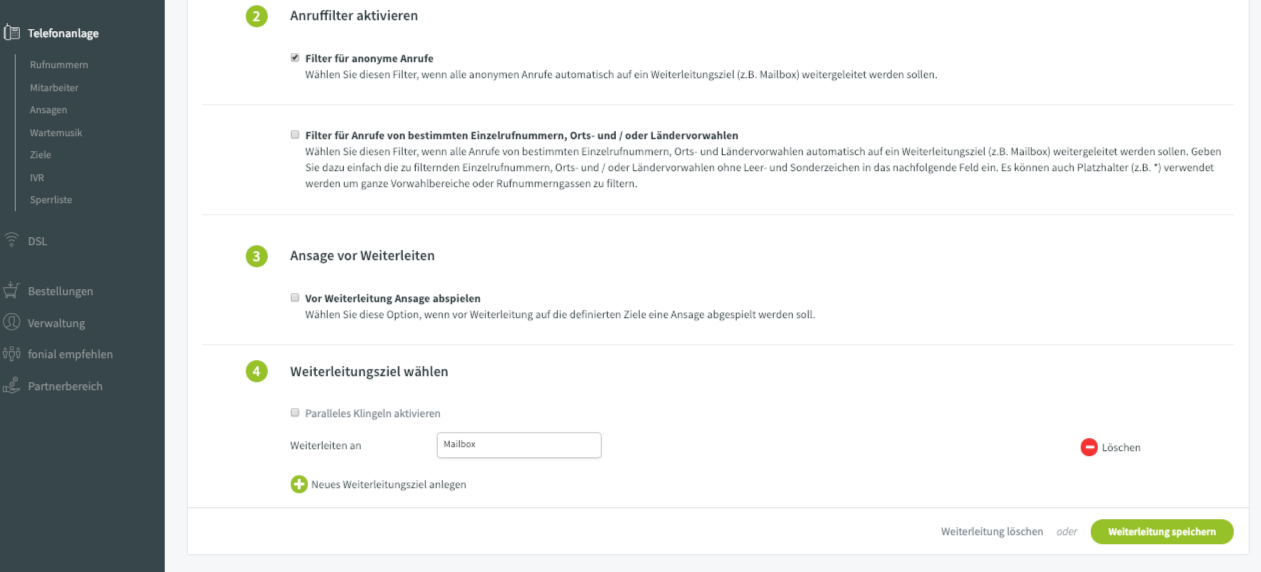Select Ansagen in the sidebar
1261x572 pixels.
[49, 110]
